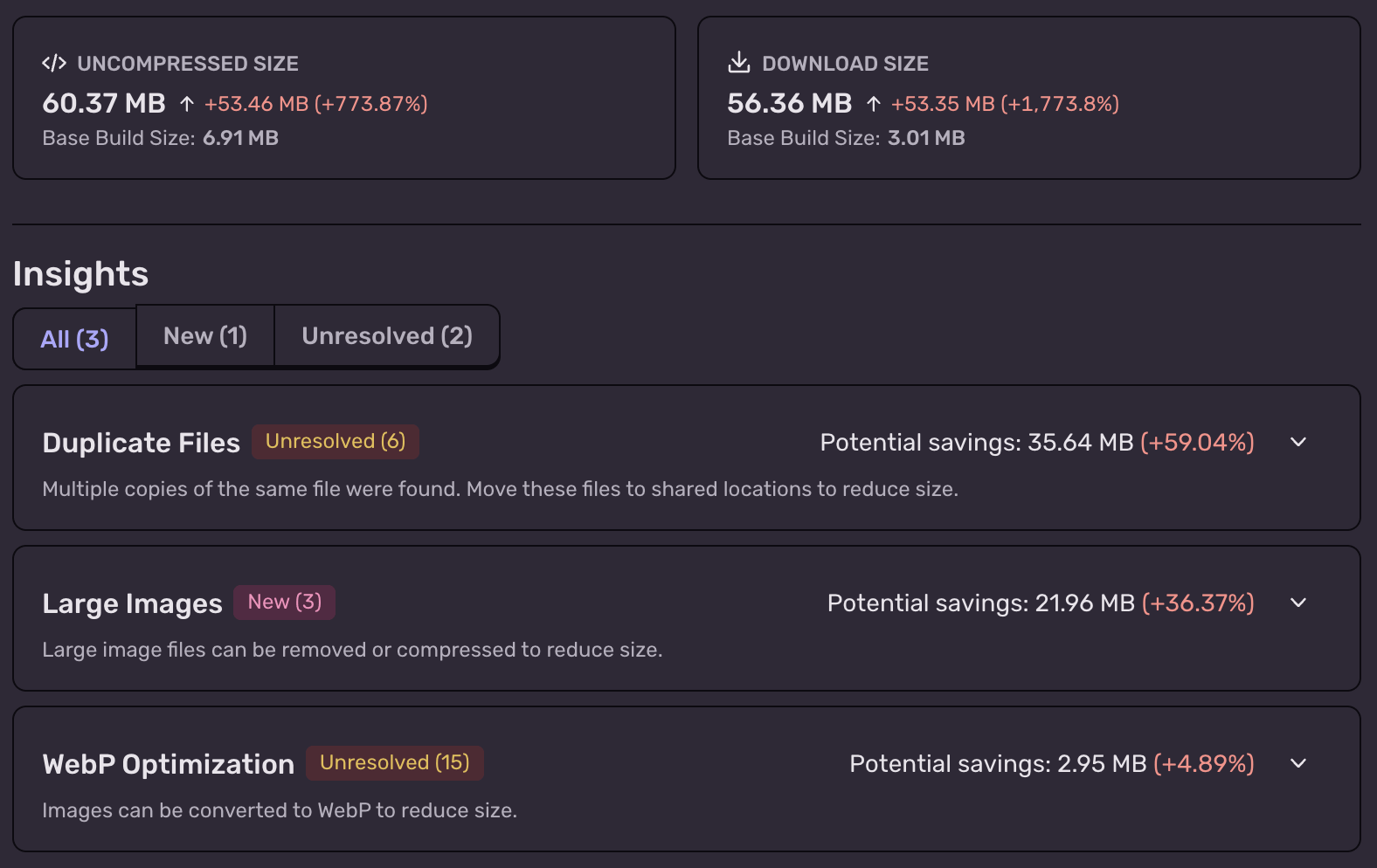This screenshot has width=1377, height=868.
Task: Click the WebP Optimization heading
Action: pyautogui.click(x=168, y=764)
